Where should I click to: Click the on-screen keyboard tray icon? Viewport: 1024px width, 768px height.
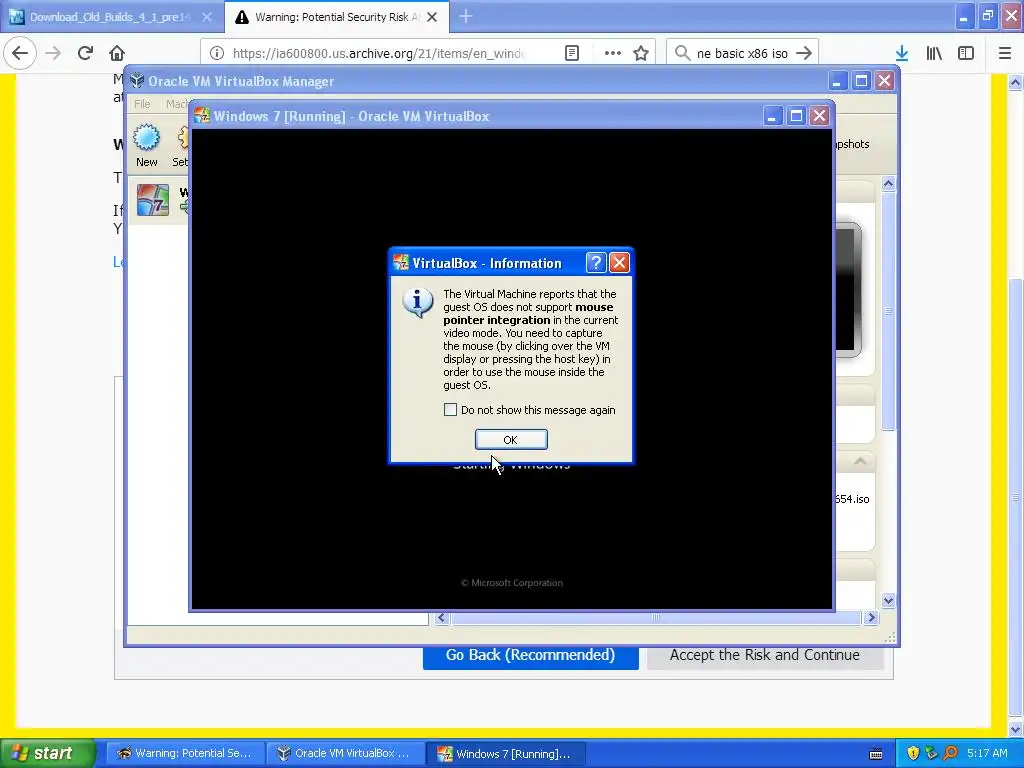876,754
